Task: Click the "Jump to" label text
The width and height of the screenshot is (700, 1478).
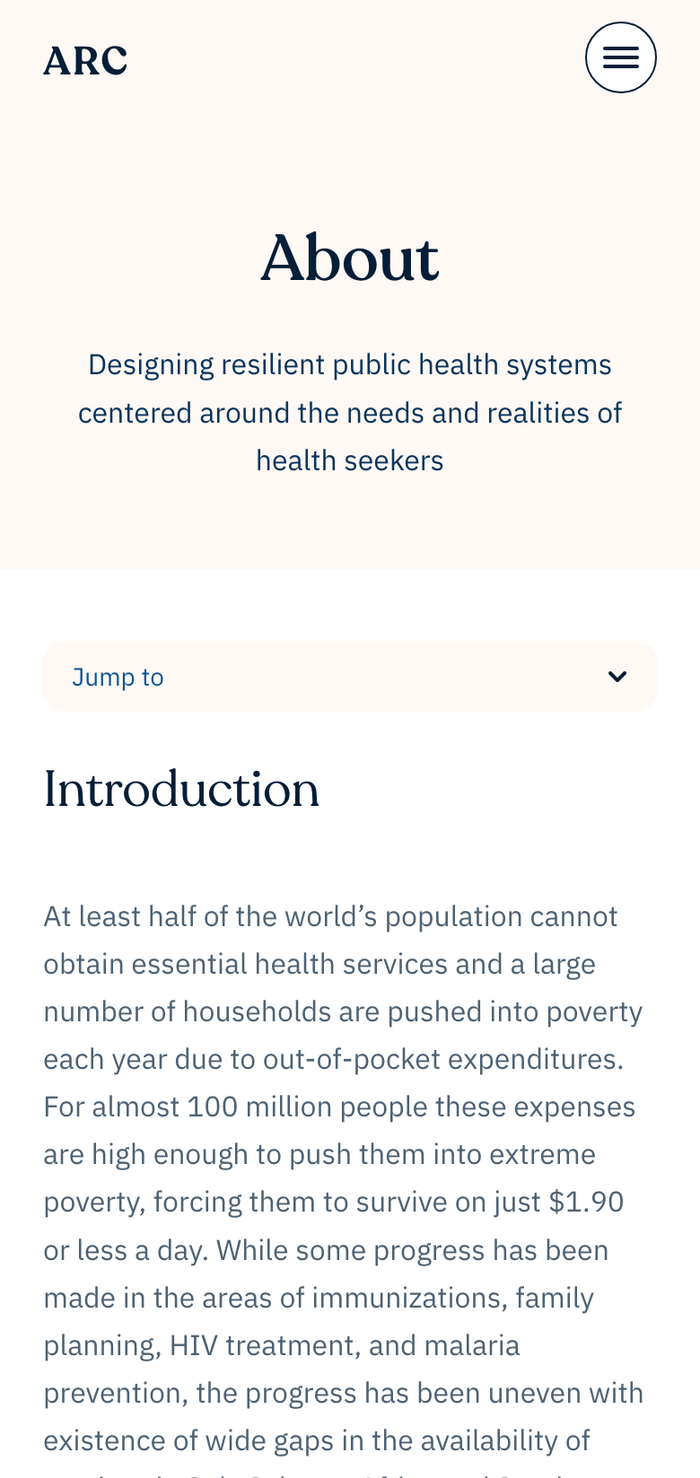Action: point(118,678)
